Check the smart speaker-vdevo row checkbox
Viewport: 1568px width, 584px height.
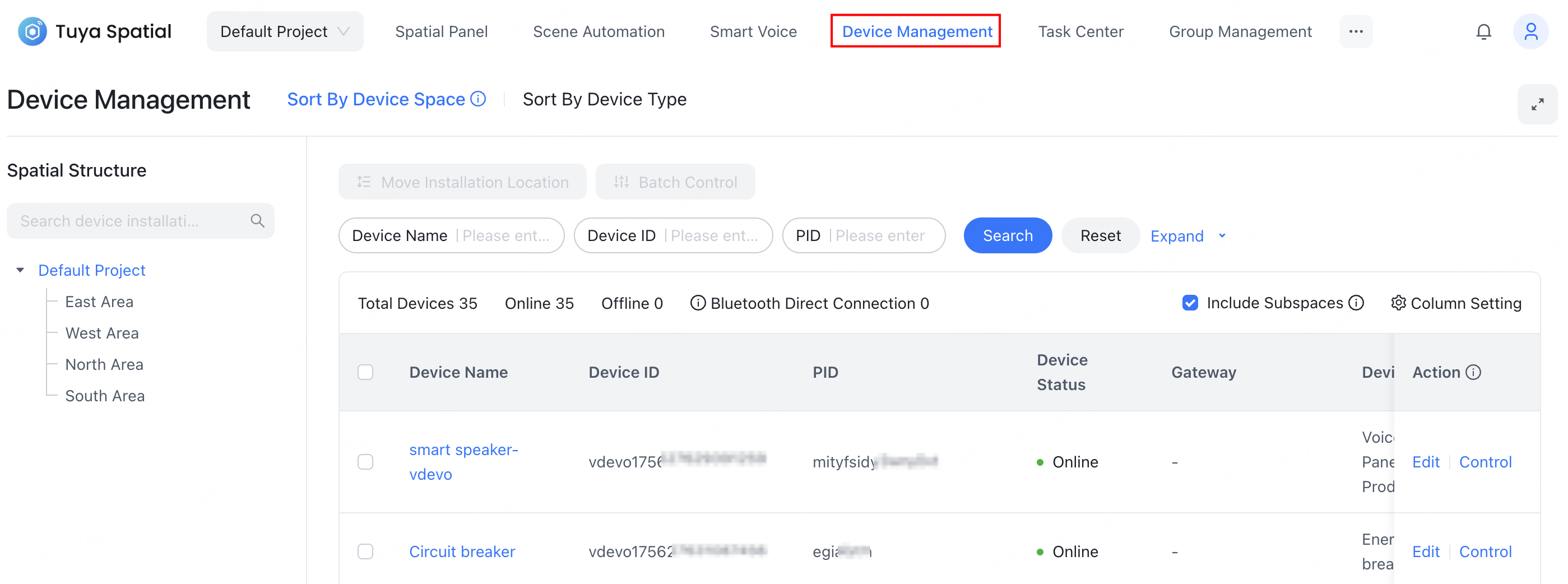click(x=365, y=462)
